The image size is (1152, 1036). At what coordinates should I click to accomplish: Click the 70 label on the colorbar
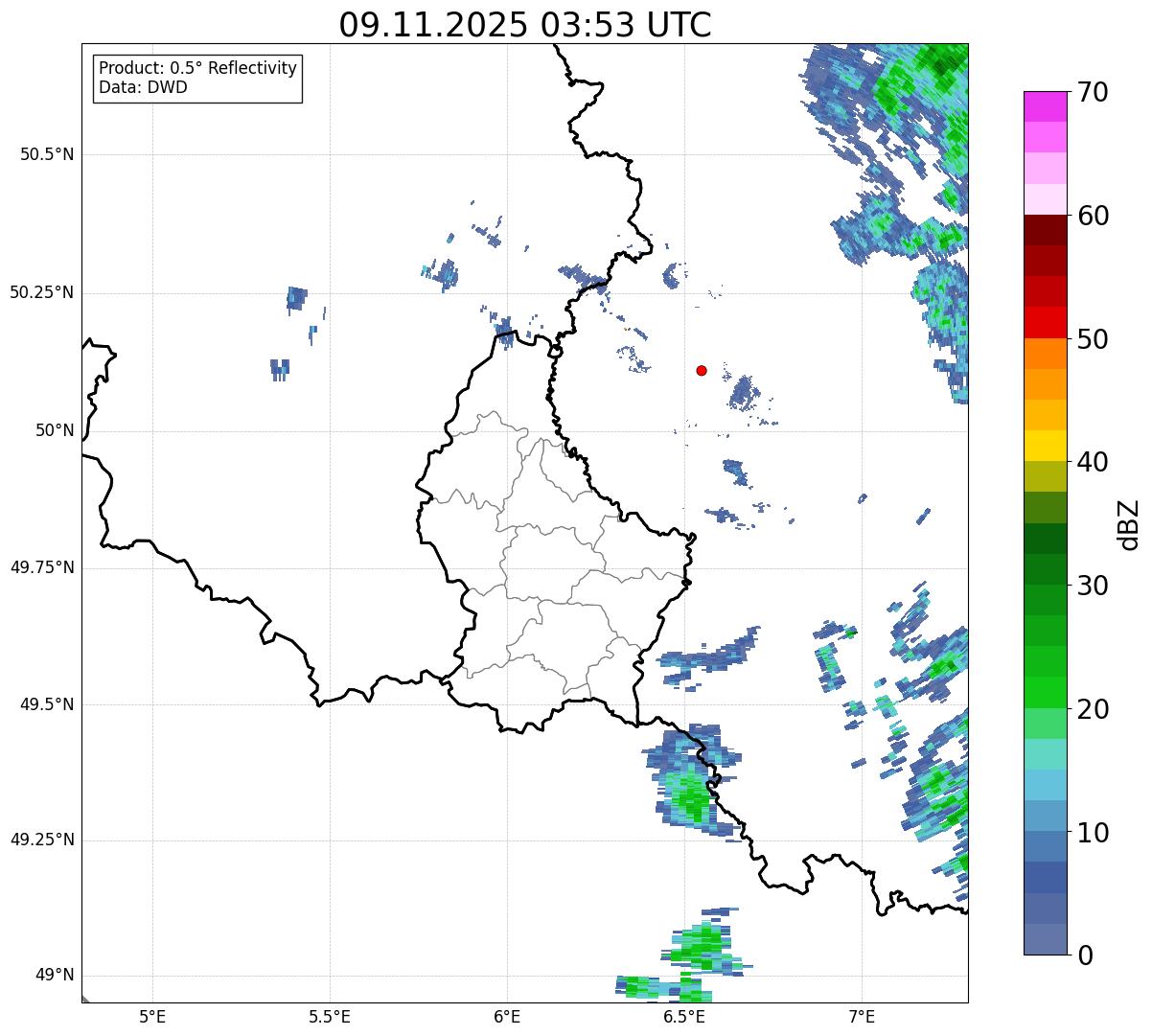[1093, 92]
